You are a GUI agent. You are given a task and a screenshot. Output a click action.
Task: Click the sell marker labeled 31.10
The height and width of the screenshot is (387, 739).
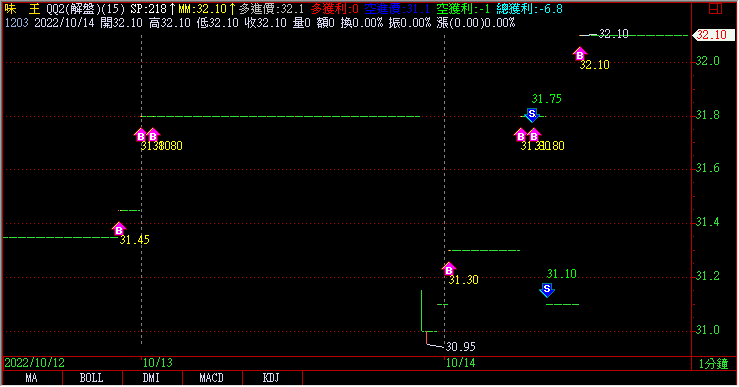point(547,289)
